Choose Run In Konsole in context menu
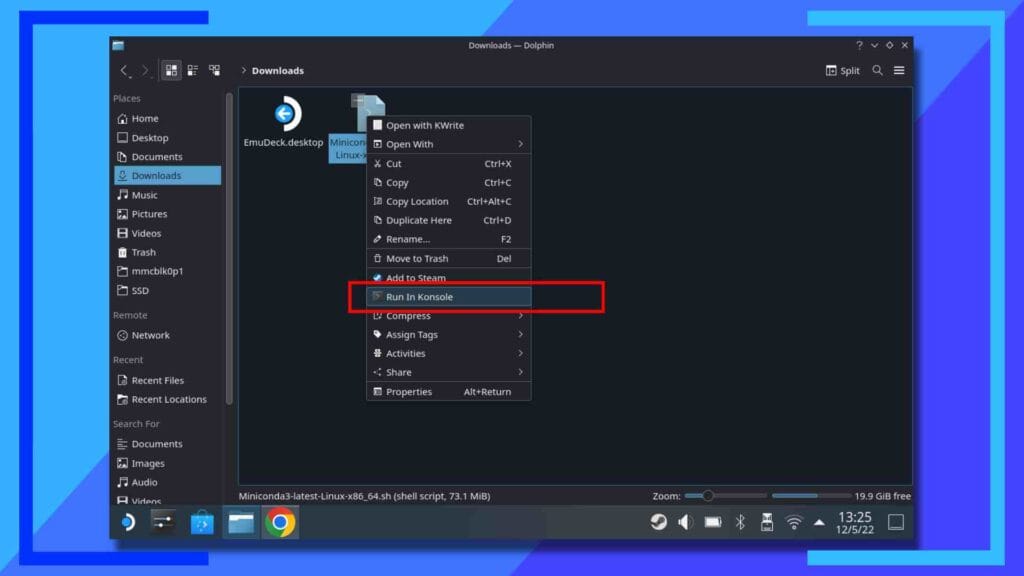Screen dimensions: 1024x576 pyautogui.click(x=449, y=296)
